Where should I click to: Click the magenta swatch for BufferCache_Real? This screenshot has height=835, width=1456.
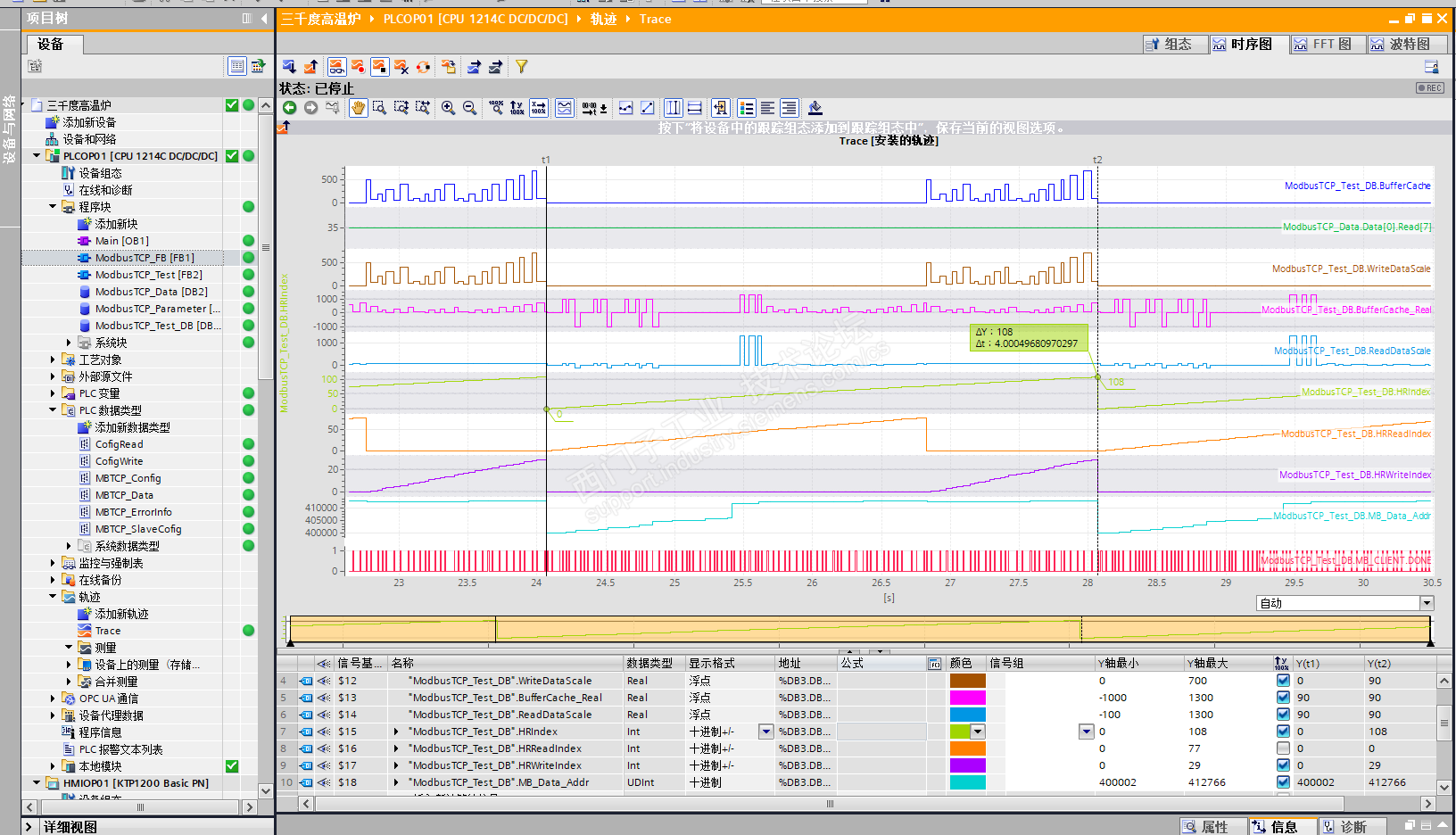[967, 698]
